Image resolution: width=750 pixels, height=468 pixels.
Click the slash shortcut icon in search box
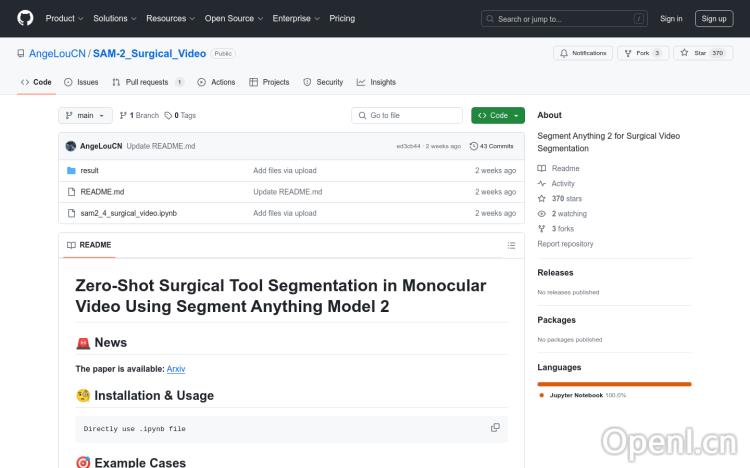639,19
